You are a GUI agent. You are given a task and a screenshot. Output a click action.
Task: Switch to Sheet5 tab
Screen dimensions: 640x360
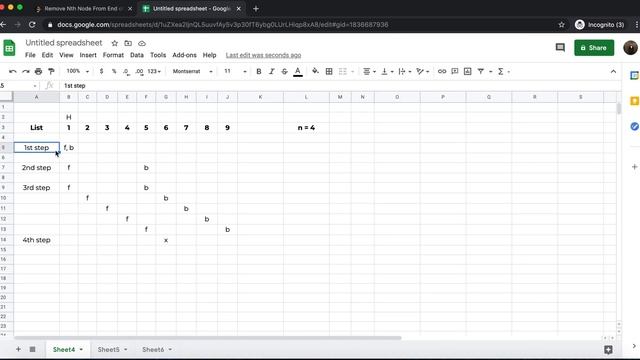click(109, 349)
